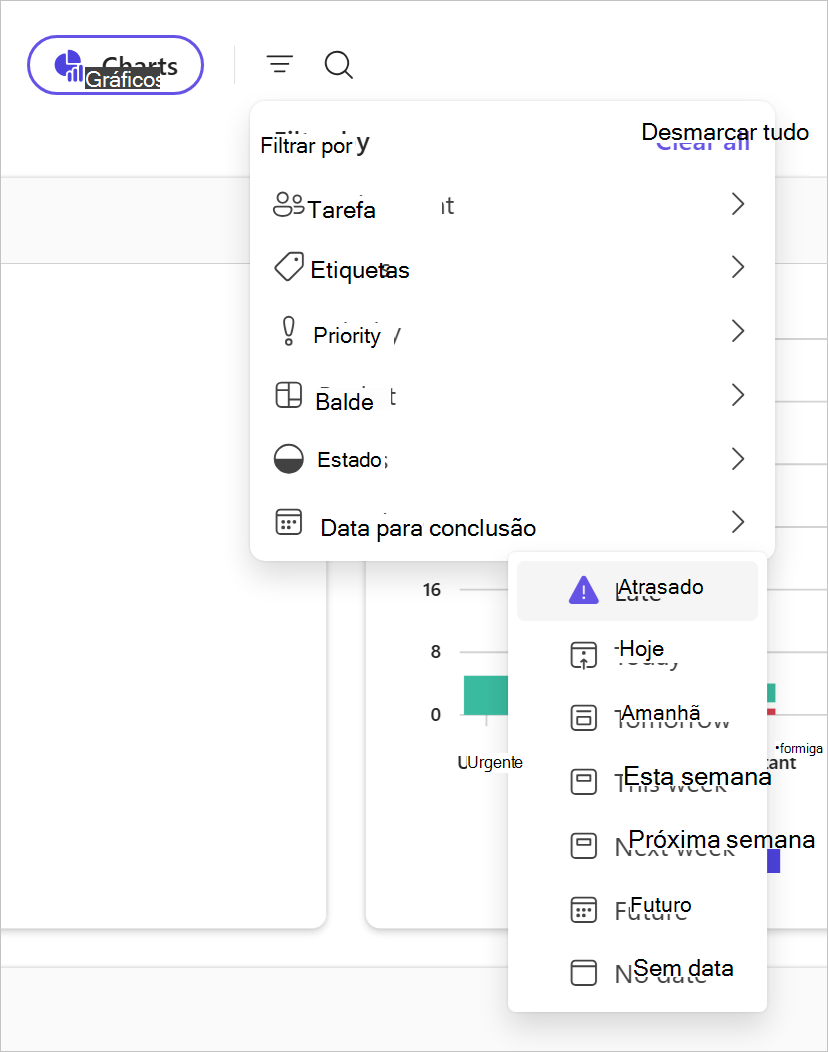Image resolution: width=828 pixels, height=1052 pixels.
Task: Click the warning triangle icon for Atrasado
Action: [583, 590]
